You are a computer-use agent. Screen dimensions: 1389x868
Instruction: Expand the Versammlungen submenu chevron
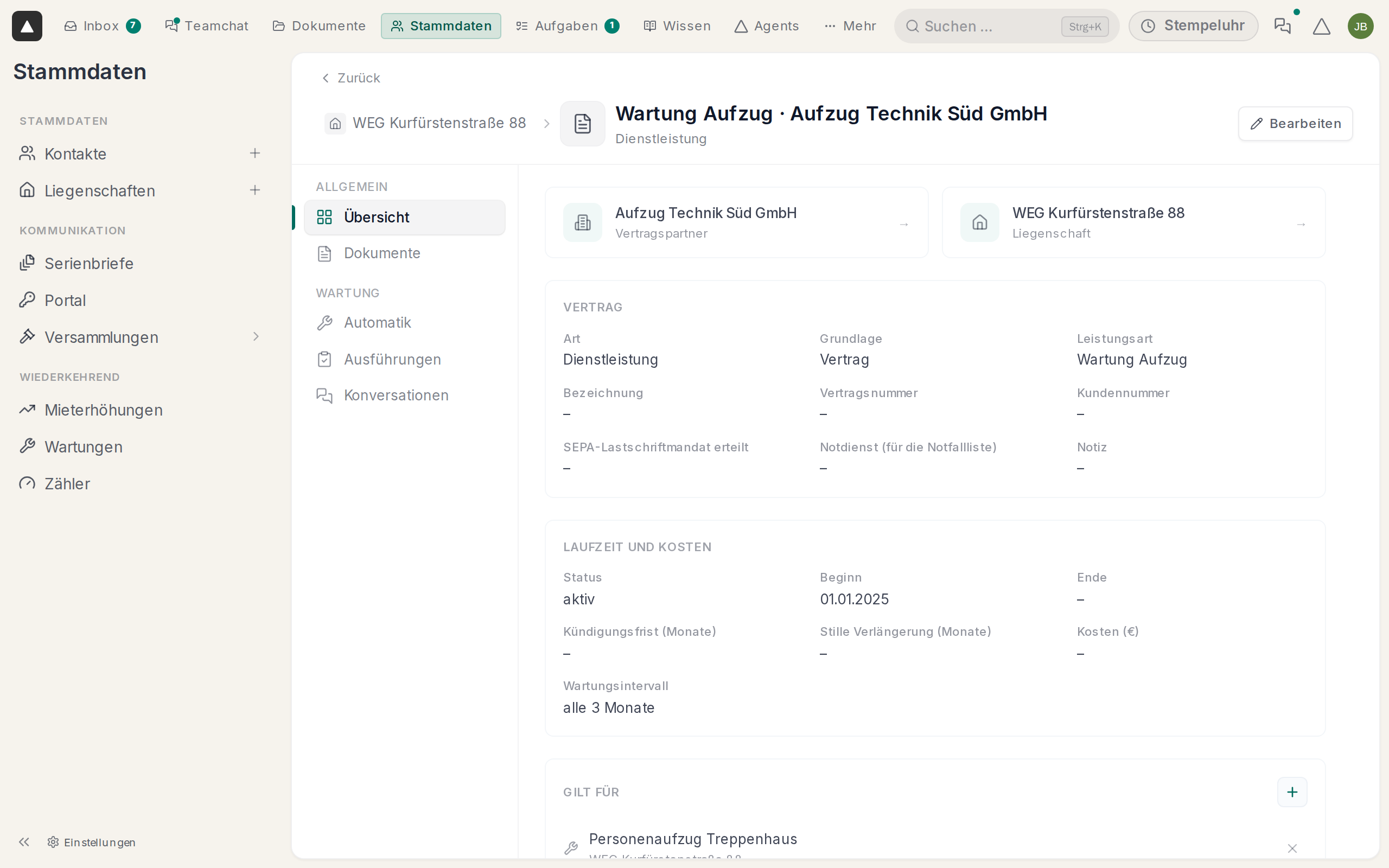pyautogui.click(x=256, y=336)
